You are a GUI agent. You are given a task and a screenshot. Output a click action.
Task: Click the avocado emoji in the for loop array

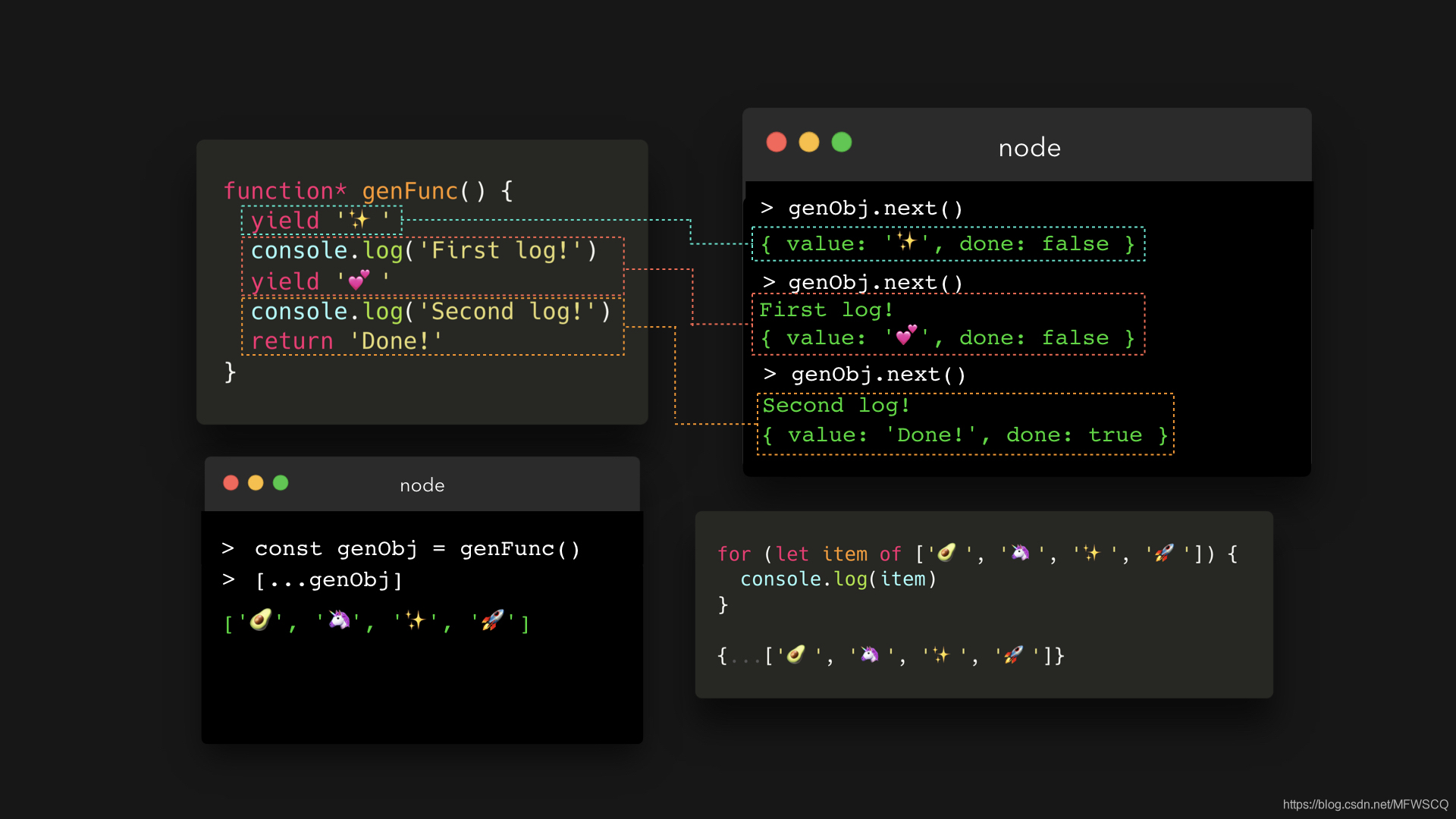click(x=946, y=553)
